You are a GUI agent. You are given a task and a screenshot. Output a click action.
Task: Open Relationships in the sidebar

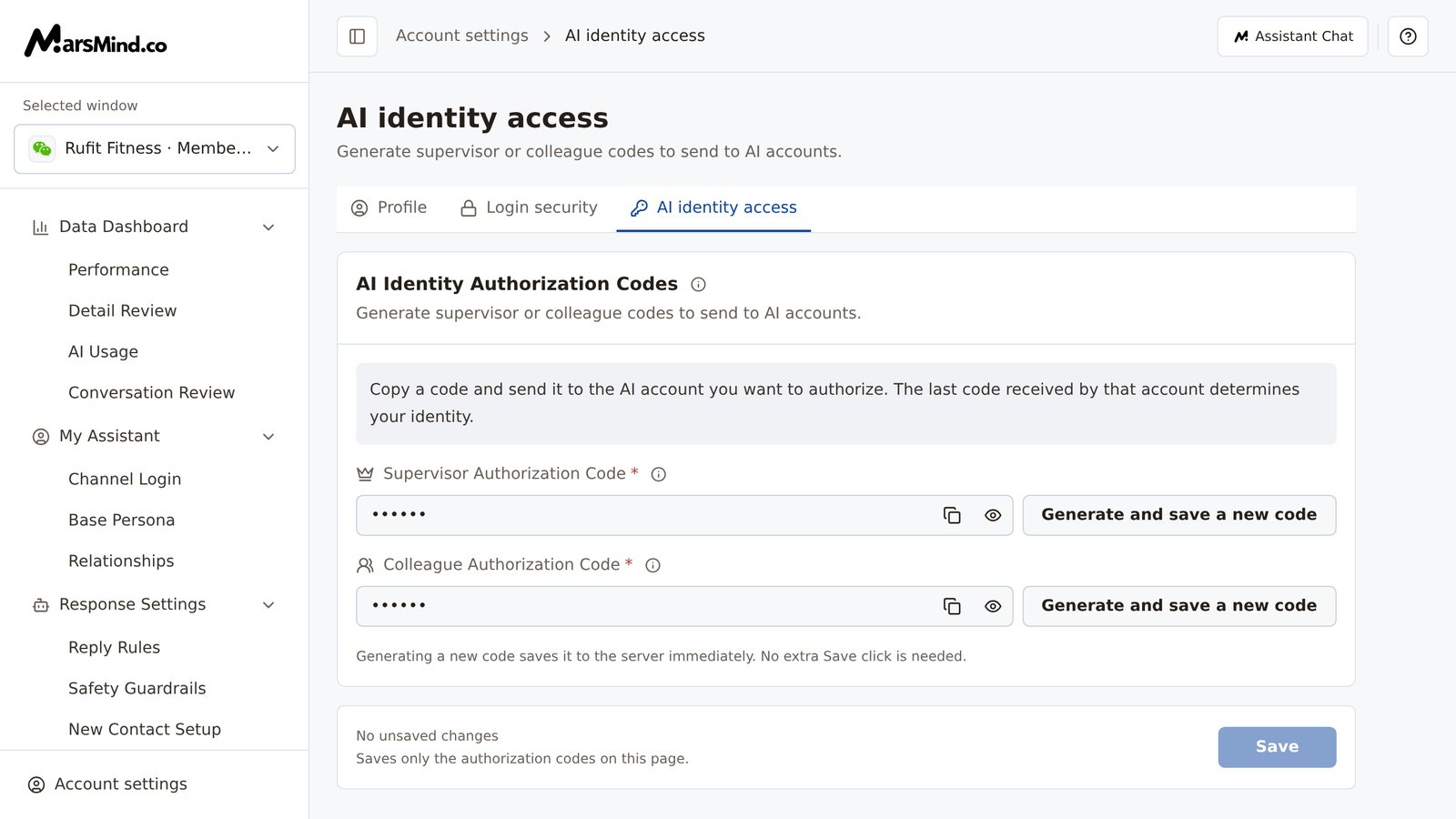[121, 561]
